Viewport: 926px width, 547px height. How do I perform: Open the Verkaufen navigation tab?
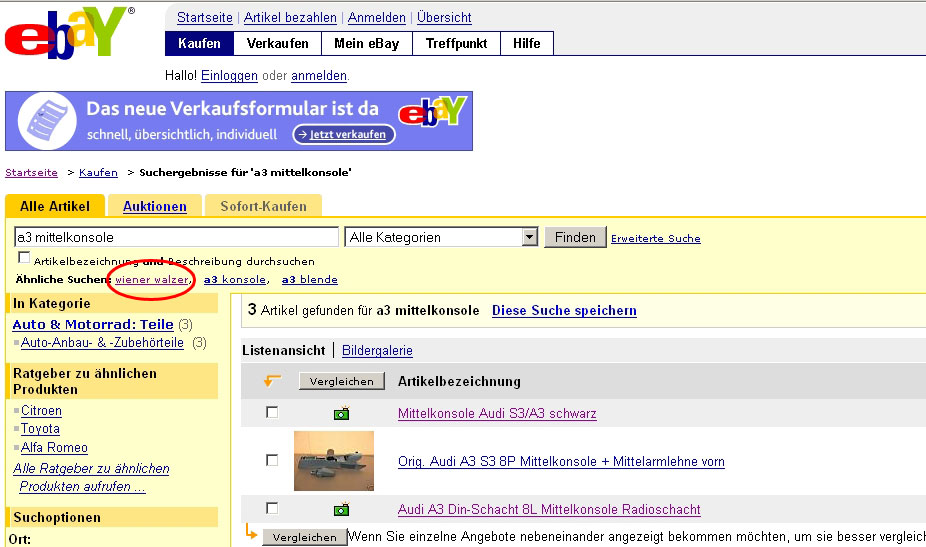[x=278, y=43]
